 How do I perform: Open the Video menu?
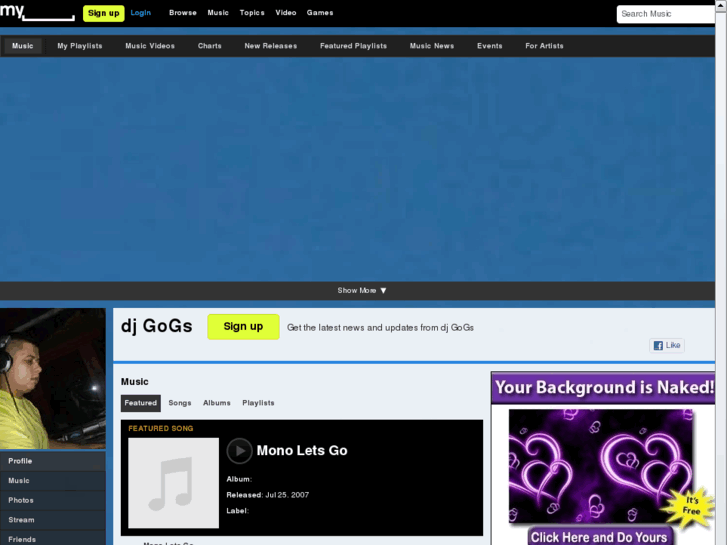[x=286, y=13]
